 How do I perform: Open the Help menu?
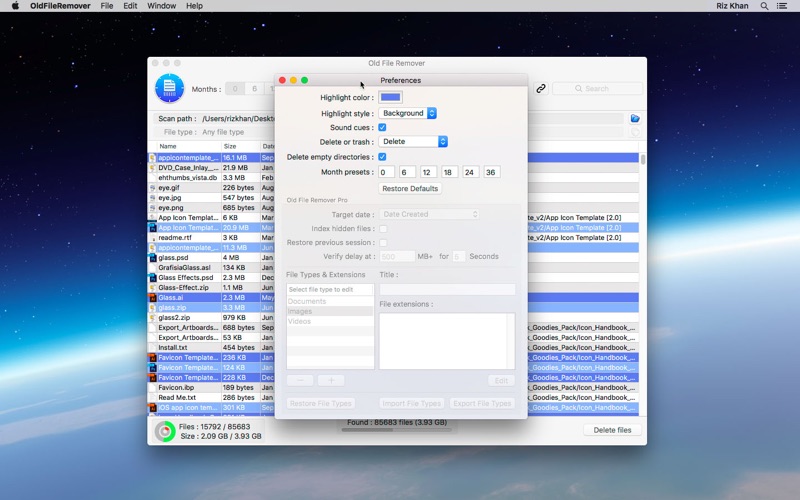(x=194, y=6)
